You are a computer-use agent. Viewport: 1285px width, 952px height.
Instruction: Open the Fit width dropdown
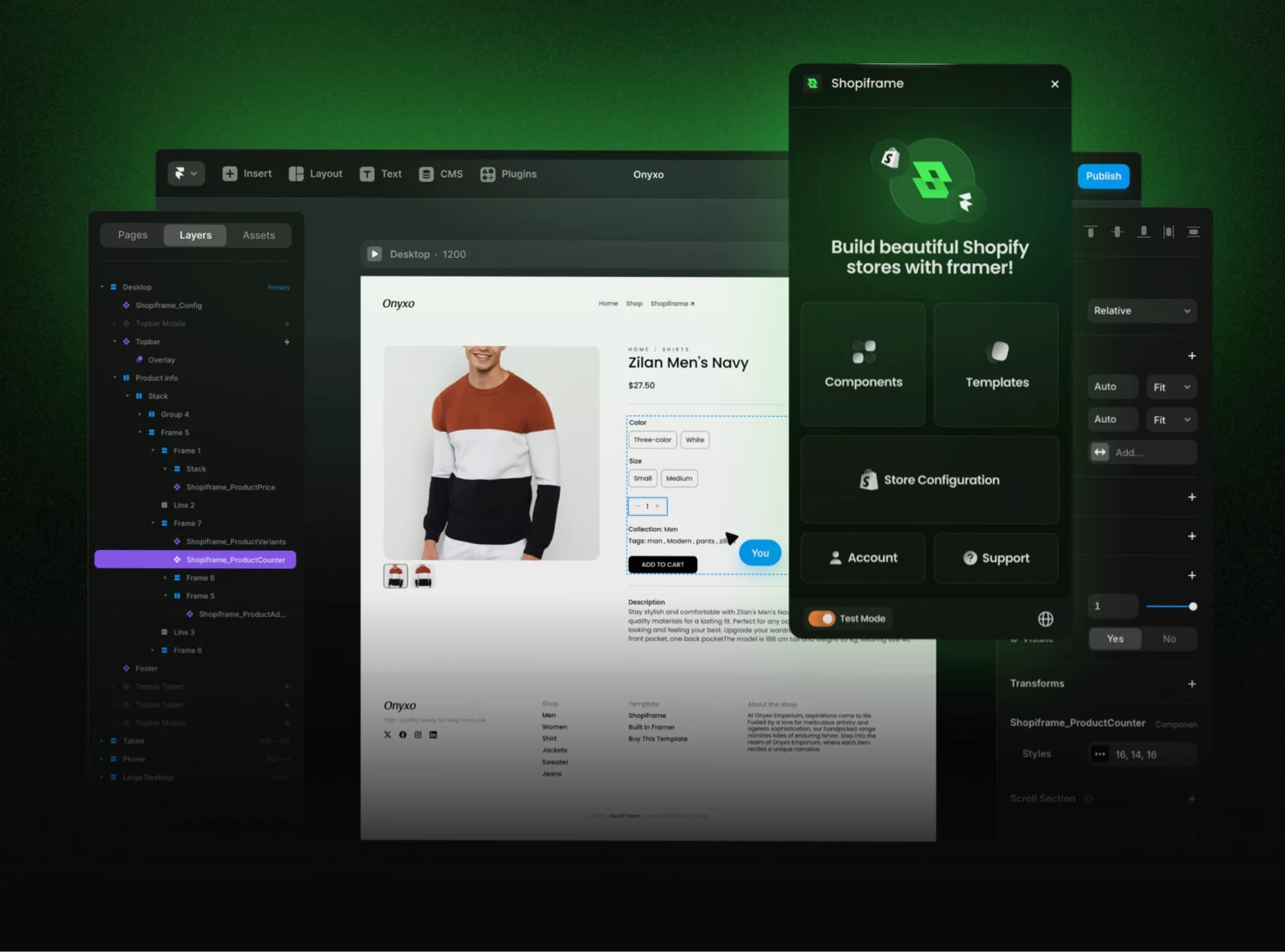pyautogui.click(x=1171, y=387)
